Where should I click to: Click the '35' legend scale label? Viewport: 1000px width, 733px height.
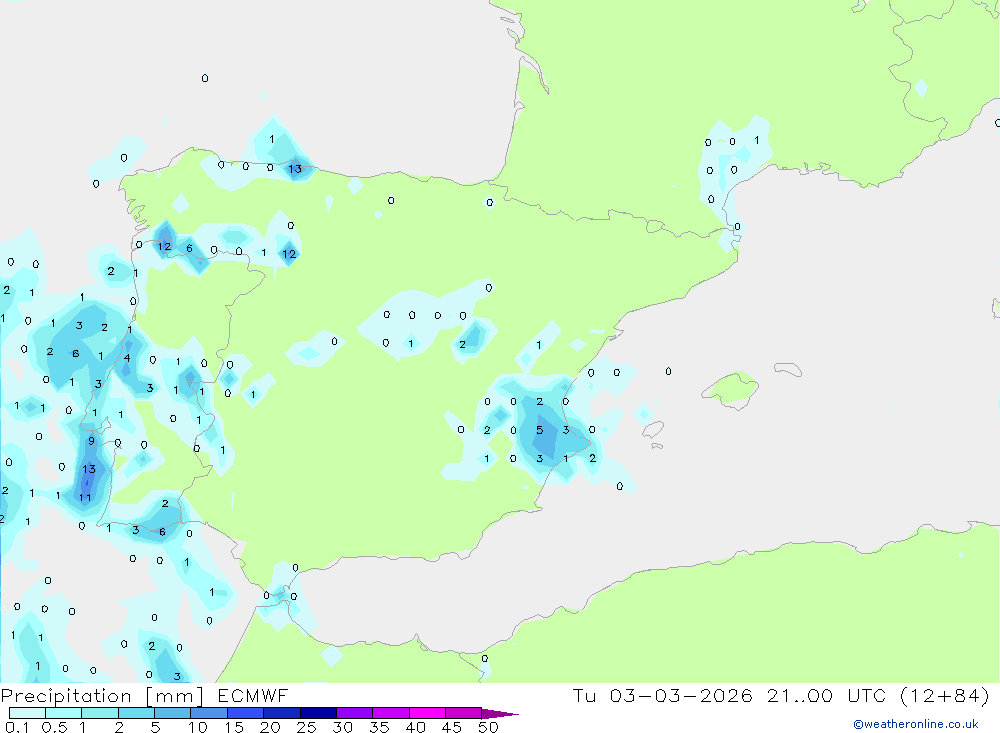tap(379, 727)
